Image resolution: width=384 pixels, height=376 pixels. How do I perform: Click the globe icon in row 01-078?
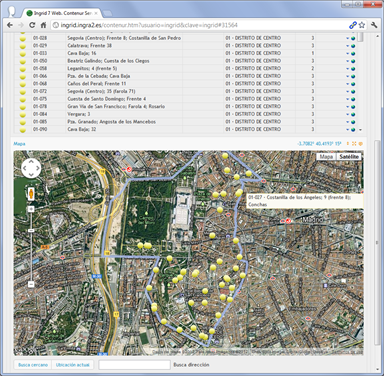click(x=353, y=107)
